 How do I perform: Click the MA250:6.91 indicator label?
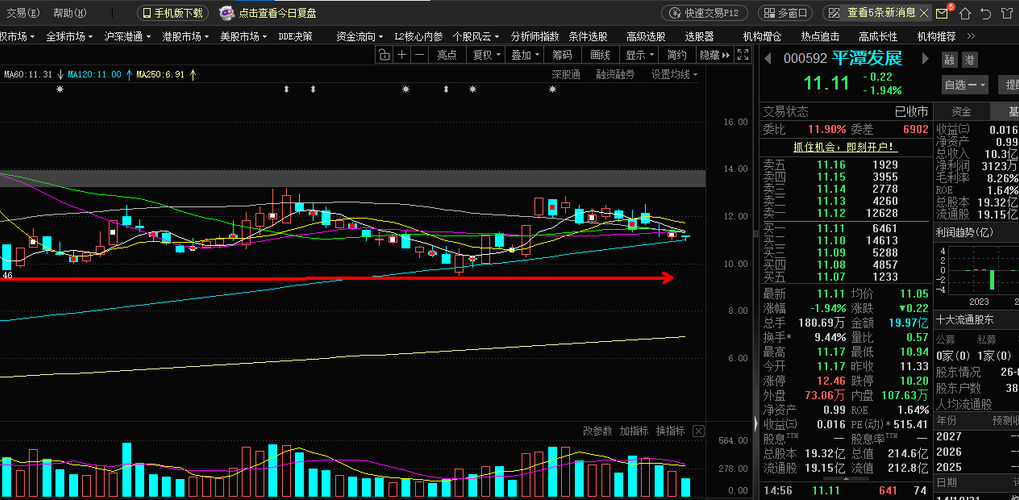161,75
